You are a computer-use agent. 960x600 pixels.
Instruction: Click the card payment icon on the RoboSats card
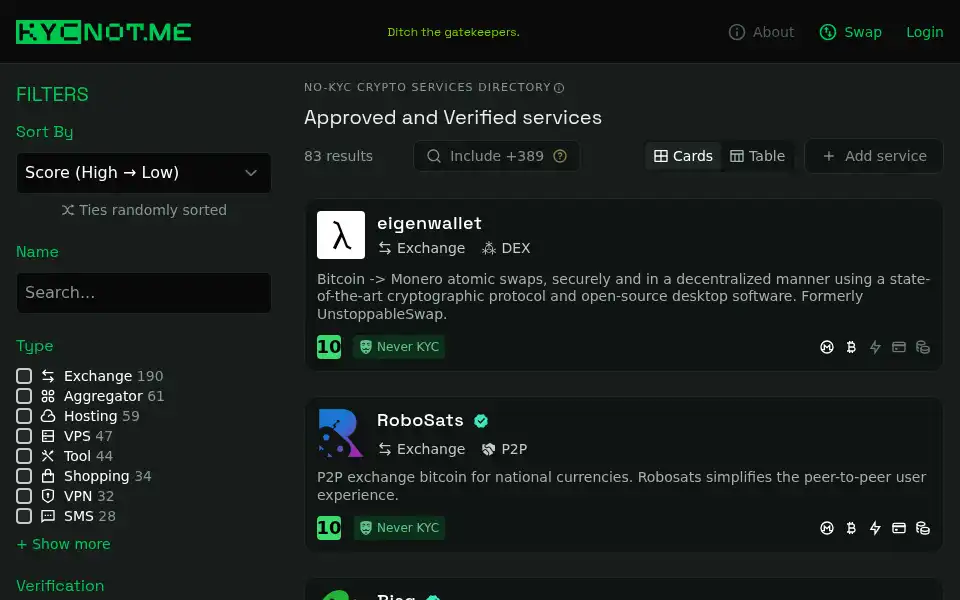[x=899, y=528]
